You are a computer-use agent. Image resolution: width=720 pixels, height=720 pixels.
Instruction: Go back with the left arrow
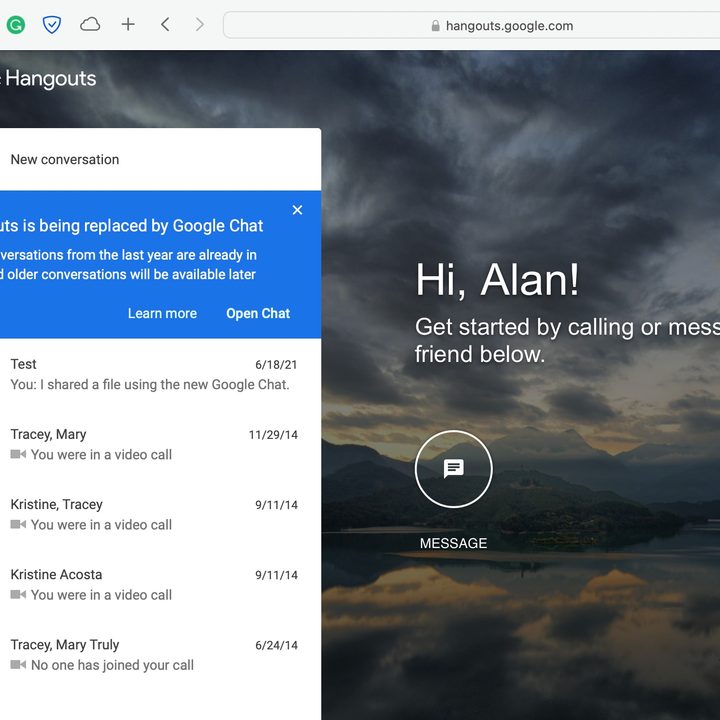(166, 24)
